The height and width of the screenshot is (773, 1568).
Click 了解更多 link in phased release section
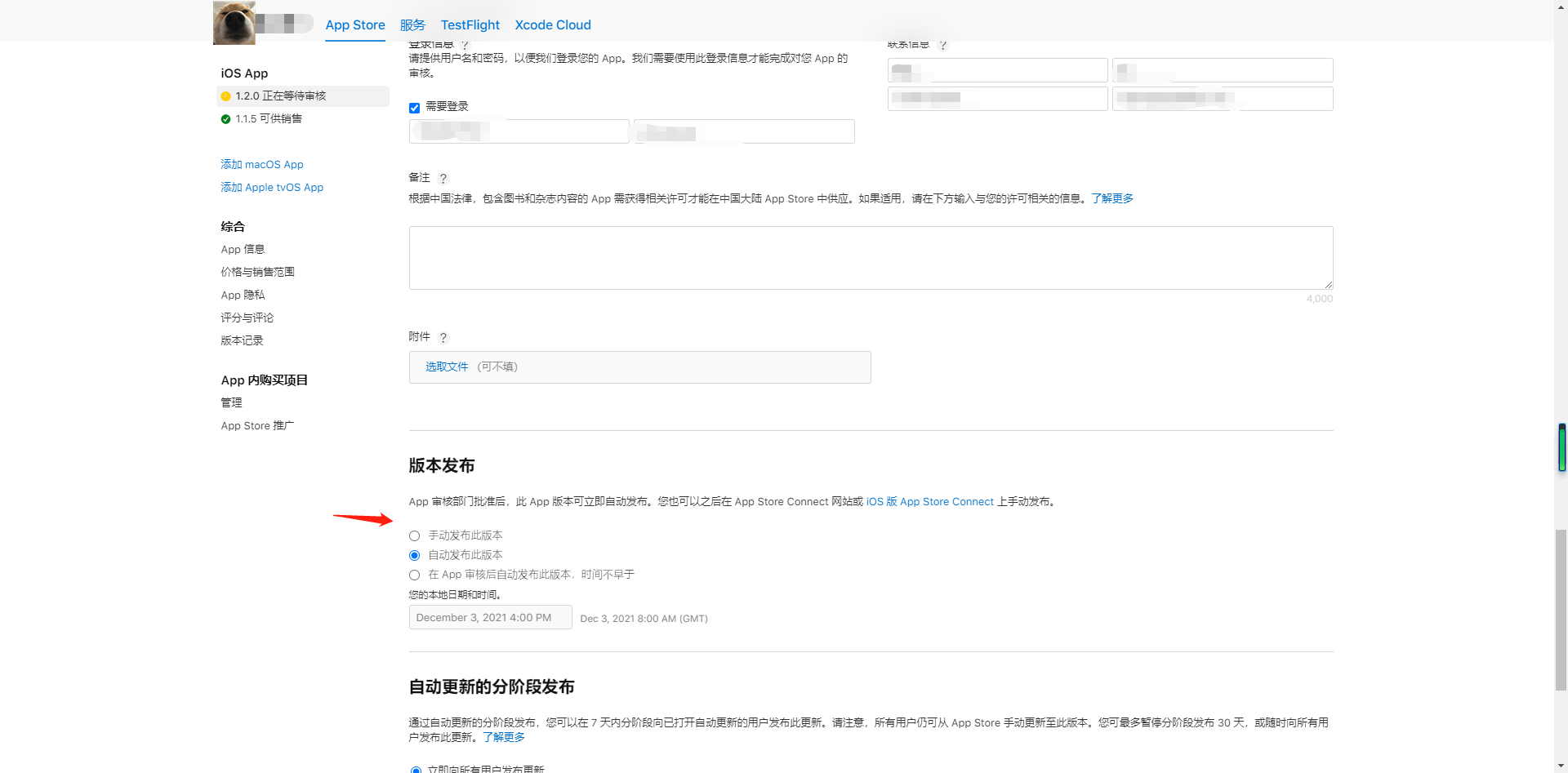coord(504,738)
